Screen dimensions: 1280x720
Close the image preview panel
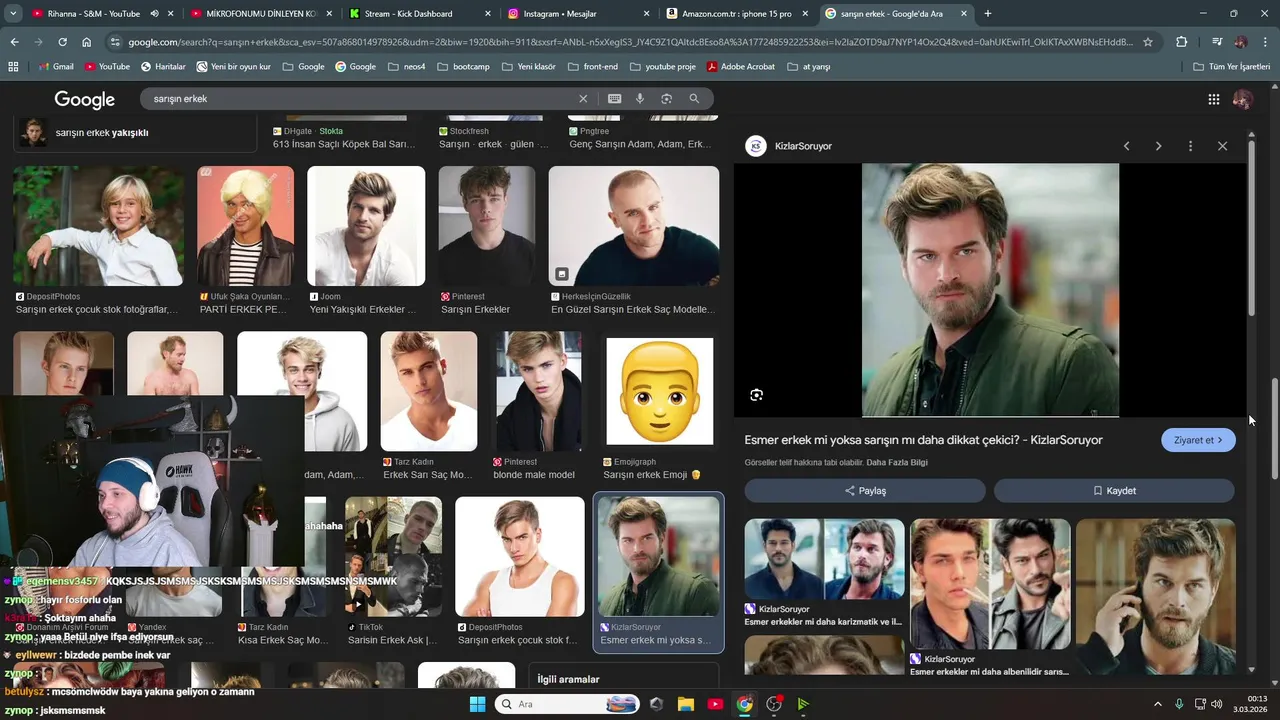pyautogui.click(x=1222, y=146)
